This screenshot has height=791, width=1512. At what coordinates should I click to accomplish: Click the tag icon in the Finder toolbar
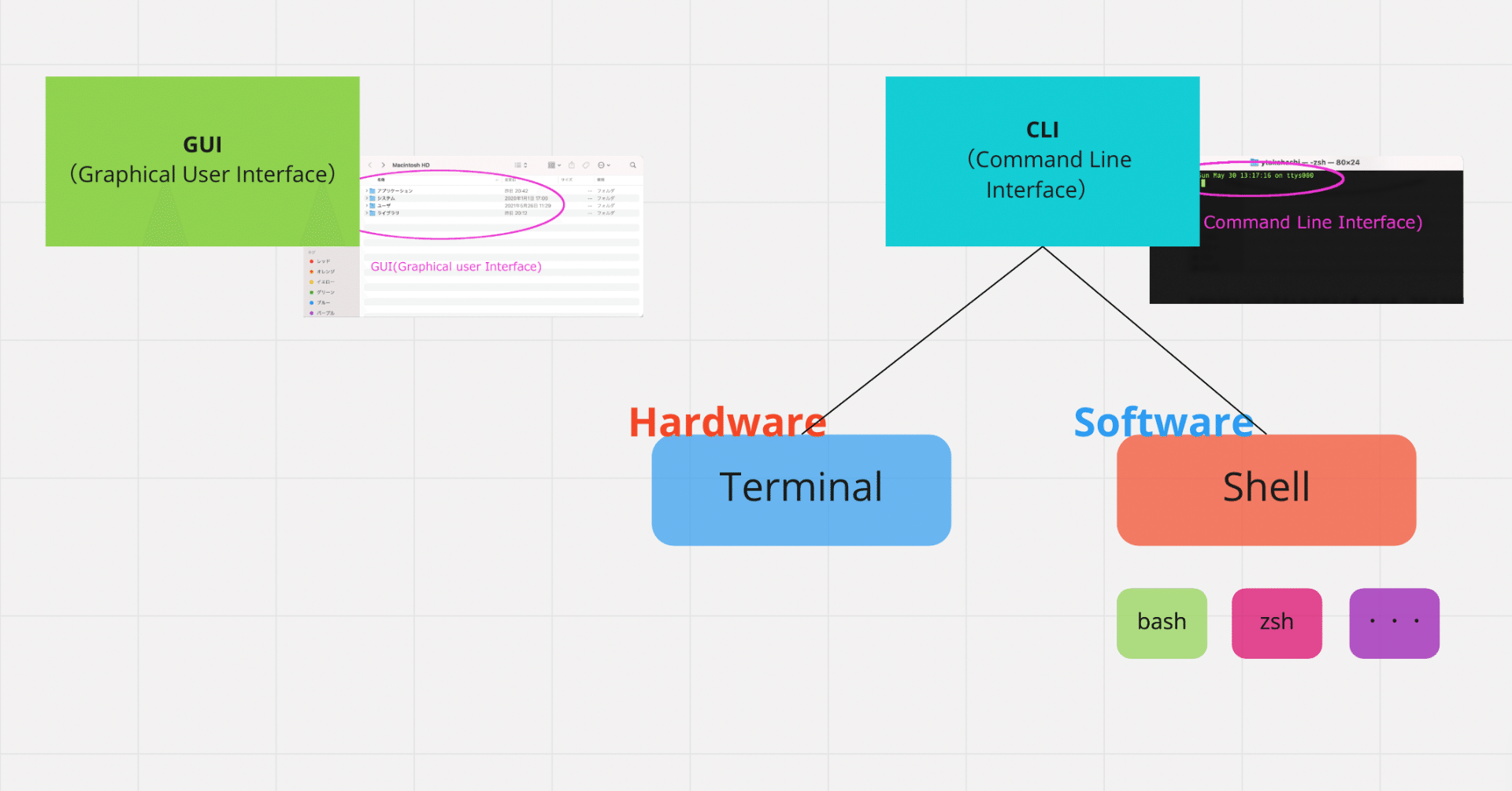click(586, 165)
